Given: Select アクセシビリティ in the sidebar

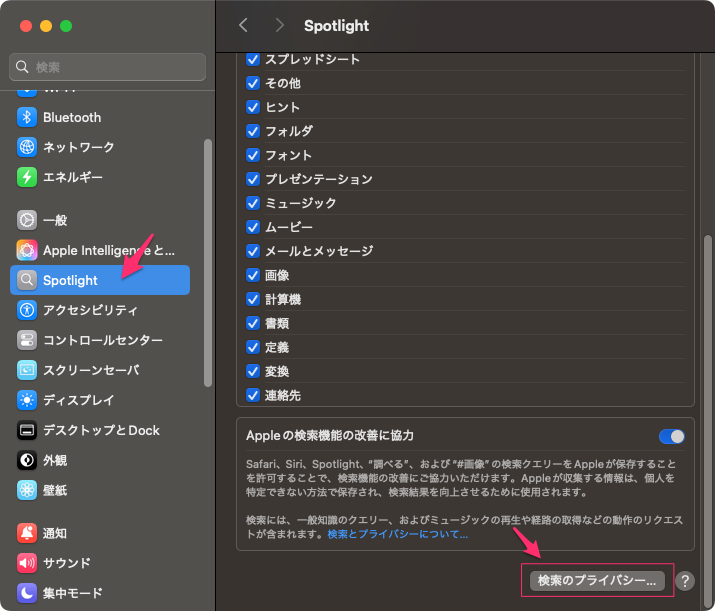Looking at the screenshot, I should [x=100, y=310].
